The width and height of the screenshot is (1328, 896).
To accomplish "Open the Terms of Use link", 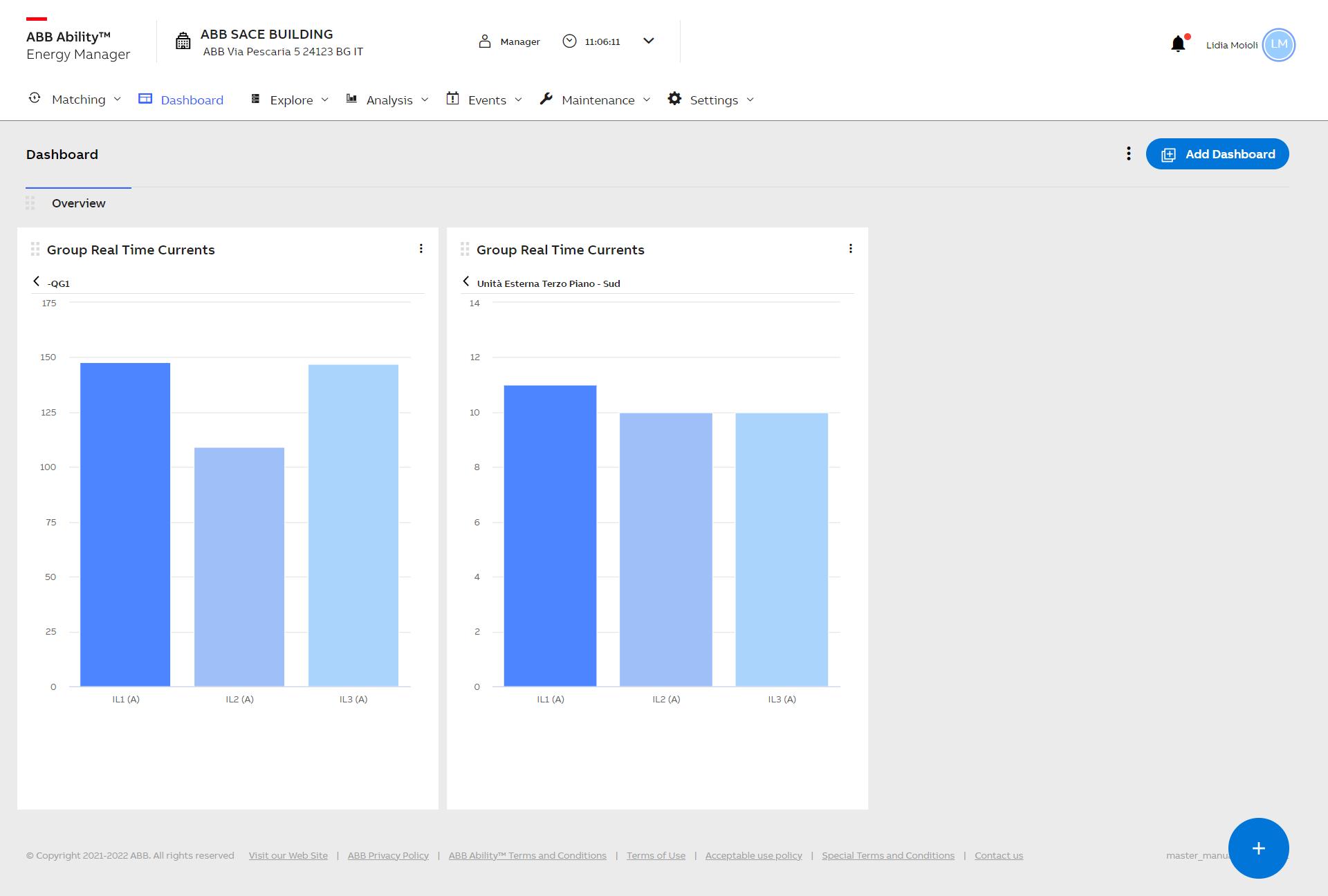I will [x=656, y=856].
